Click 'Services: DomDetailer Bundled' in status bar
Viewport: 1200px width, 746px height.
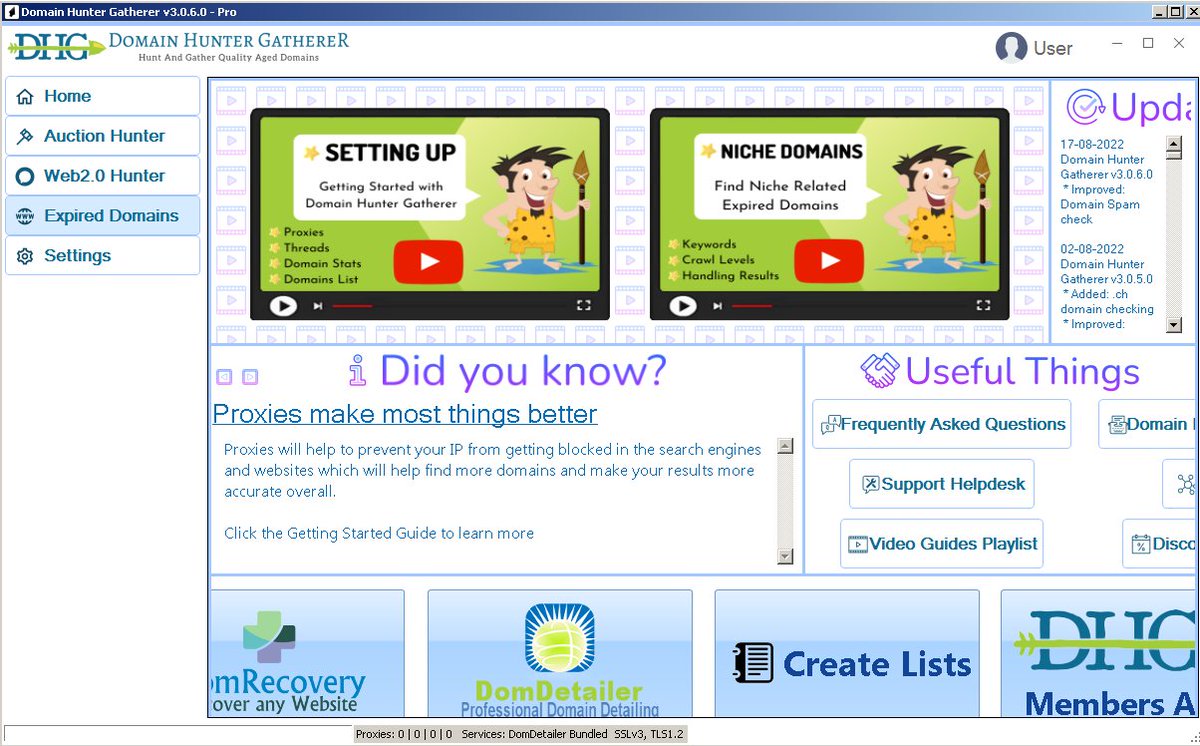click(534, 734)
